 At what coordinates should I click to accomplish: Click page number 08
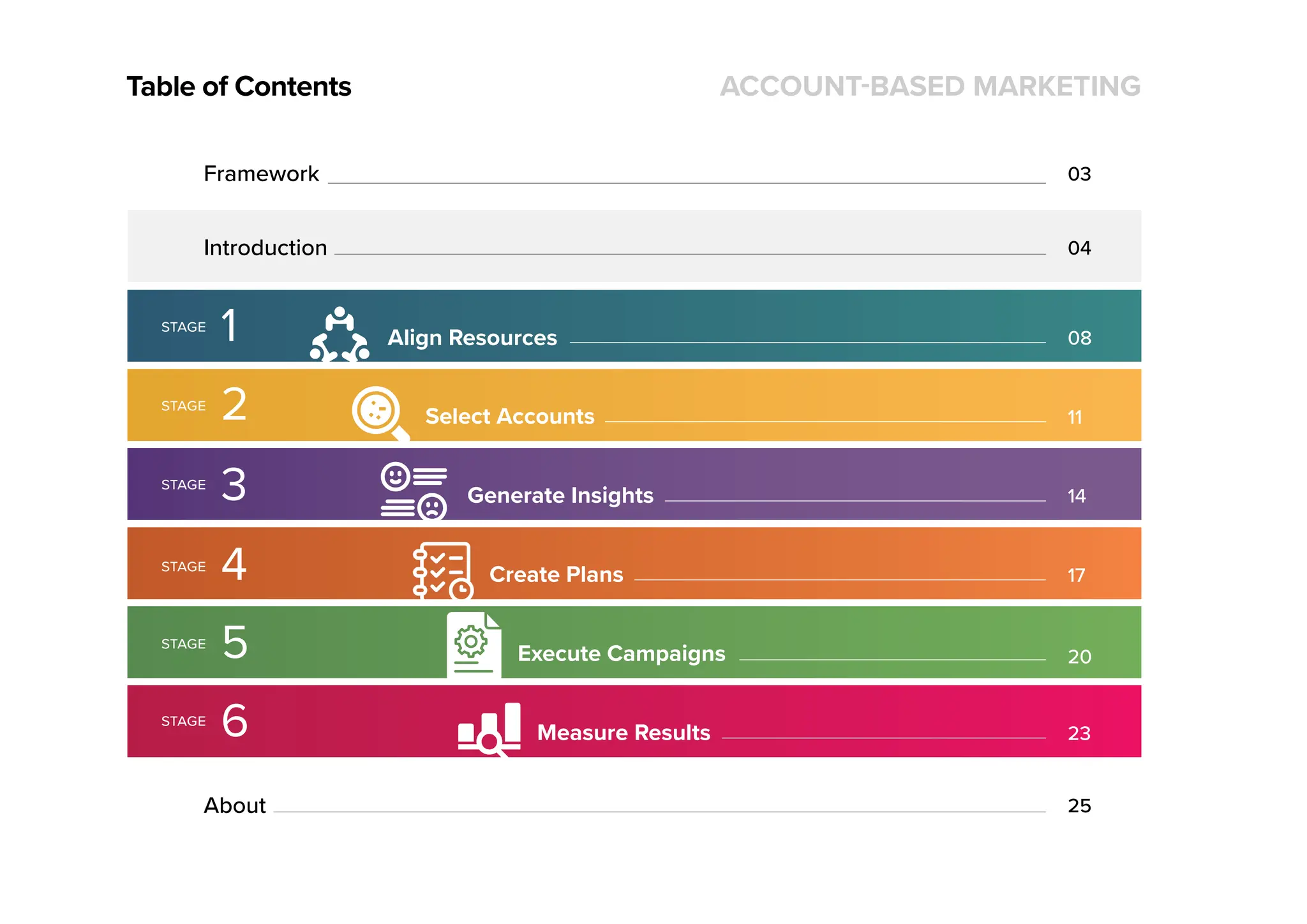[1079, 338]
